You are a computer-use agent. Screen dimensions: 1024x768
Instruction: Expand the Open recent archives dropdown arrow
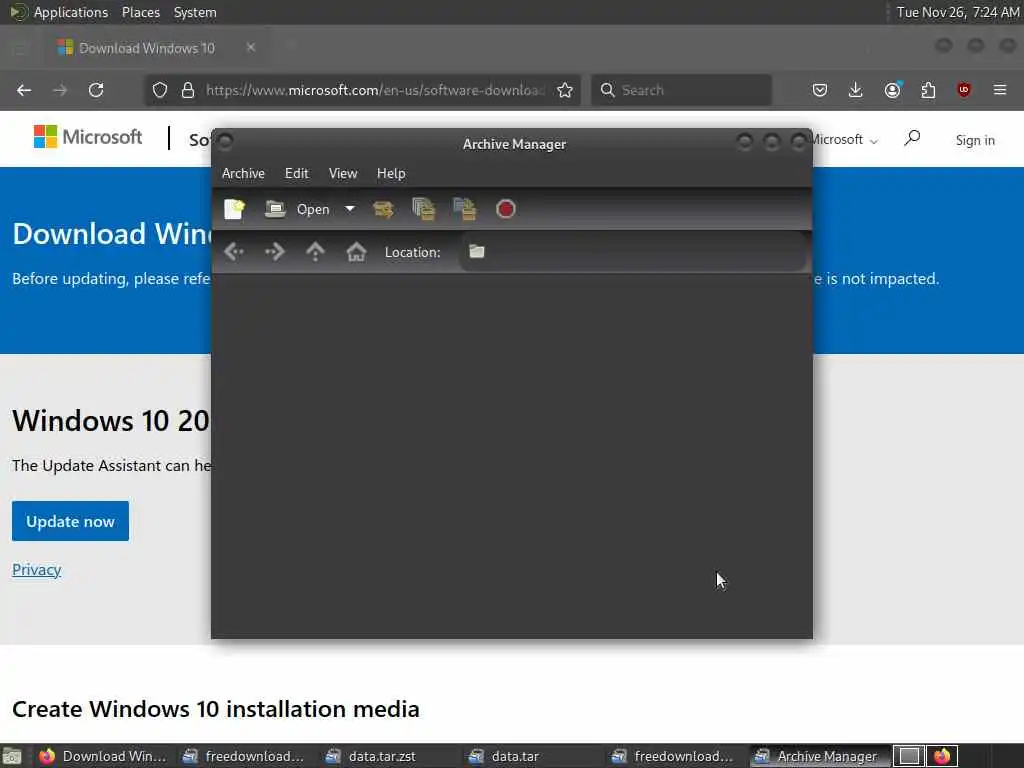[x=350, y=209]
